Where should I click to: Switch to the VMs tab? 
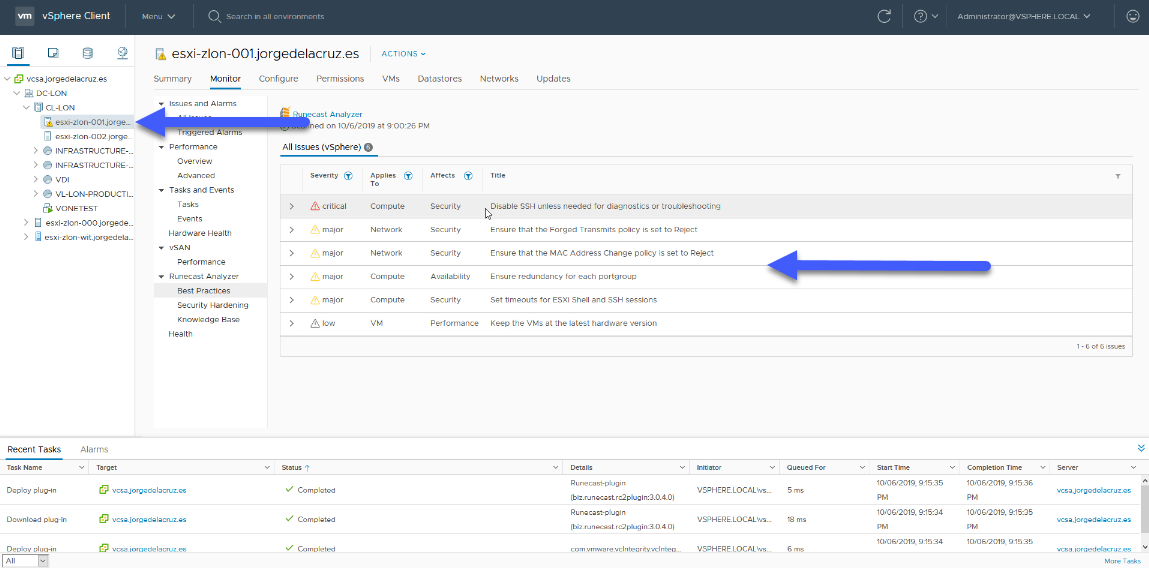click(x=391, y=78)
